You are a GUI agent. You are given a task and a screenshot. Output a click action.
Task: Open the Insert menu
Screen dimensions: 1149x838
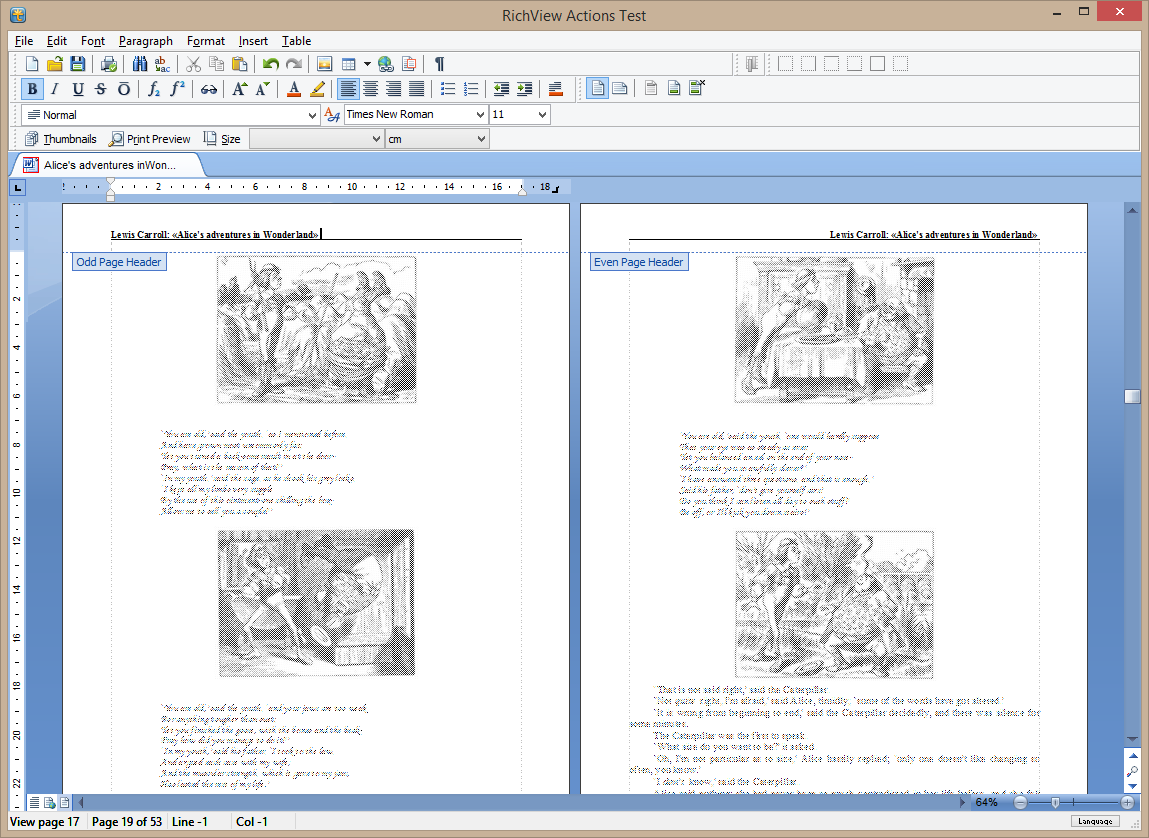pos(253,41)
